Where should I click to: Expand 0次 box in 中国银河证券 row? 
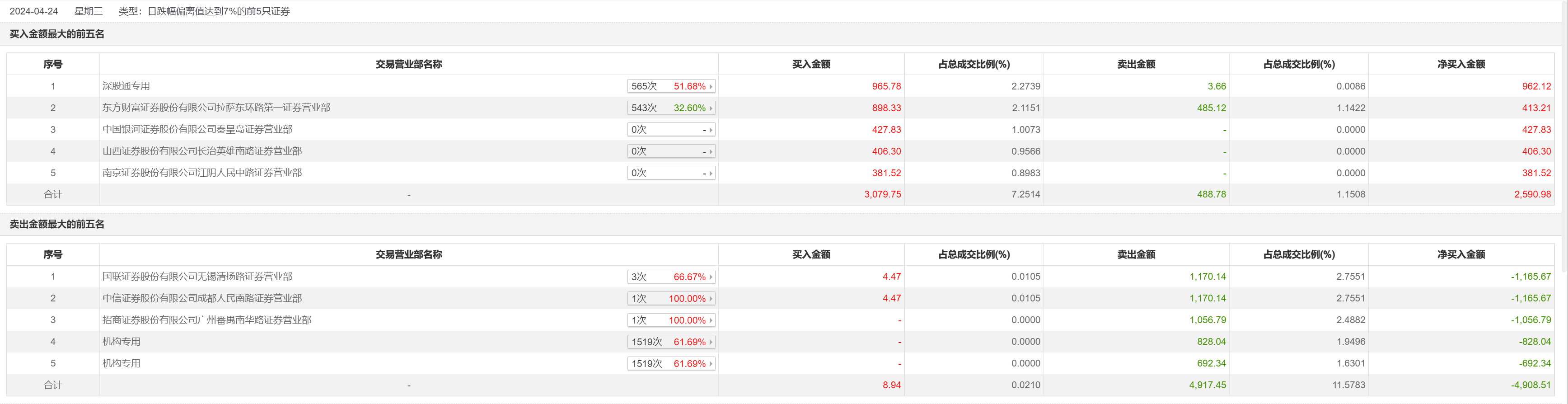click(710, 130)
